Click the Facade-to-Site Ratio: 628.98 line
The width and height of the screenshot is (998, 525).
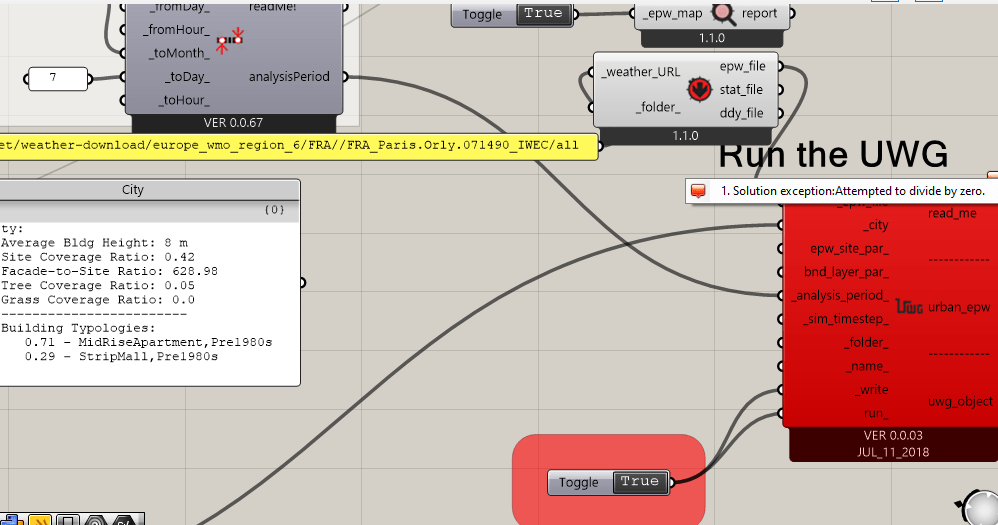pyautogui.click(x=109, y=271)
